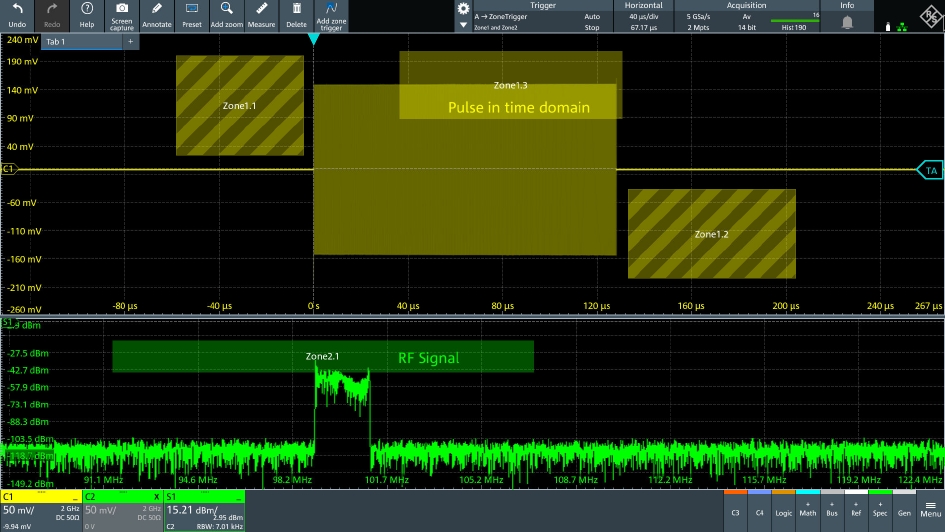Screen dimensions: 945x532
Task: Expand the dropdown arrow below the gear
Action: [x=463, y=25]
